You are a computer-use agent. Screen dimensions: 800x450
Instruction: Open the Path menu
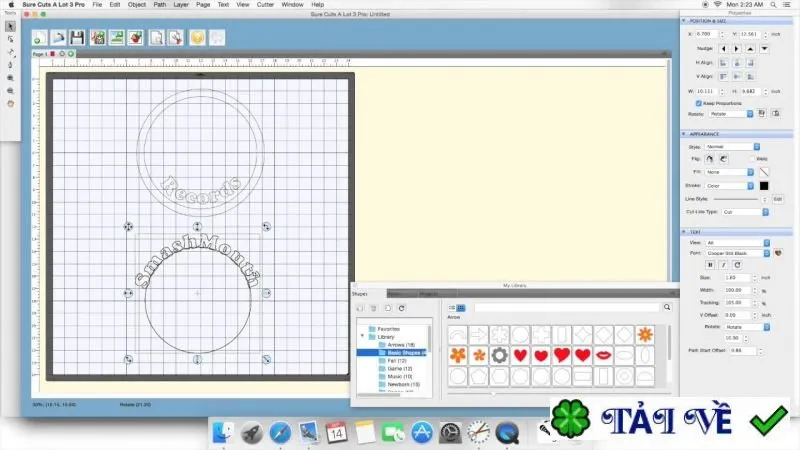coord(160,5)
